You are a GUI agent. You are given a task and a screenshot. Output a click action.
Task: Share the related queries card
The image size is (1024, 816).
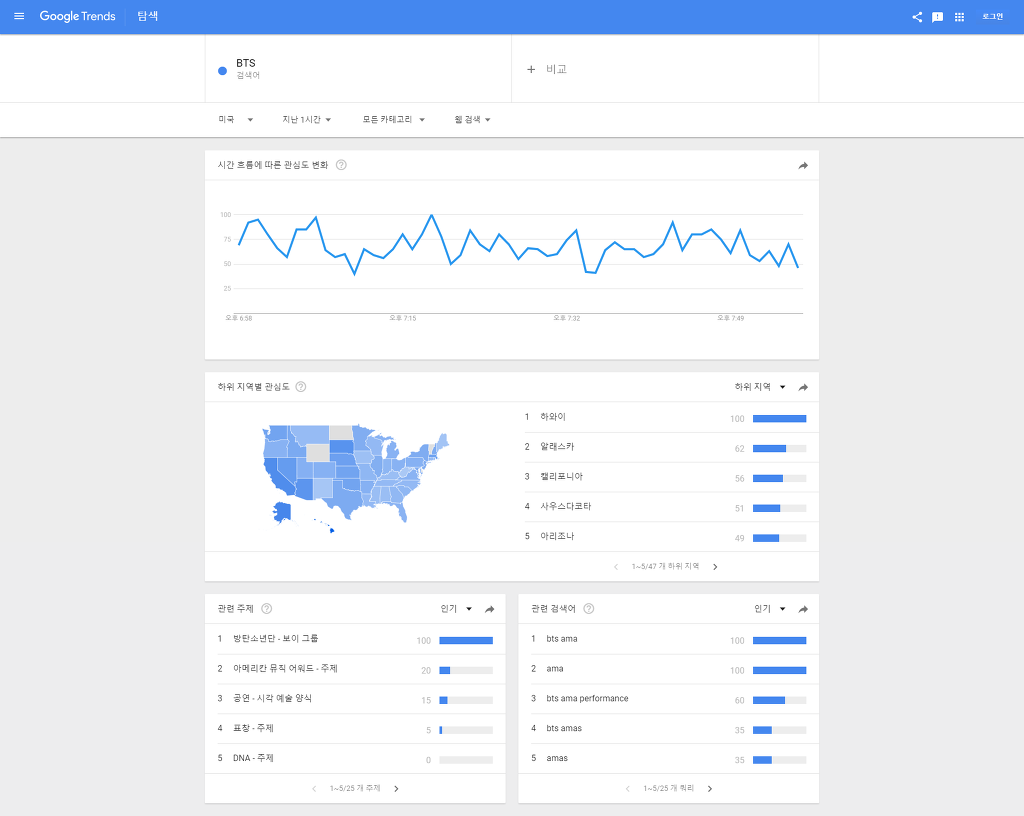803,610
